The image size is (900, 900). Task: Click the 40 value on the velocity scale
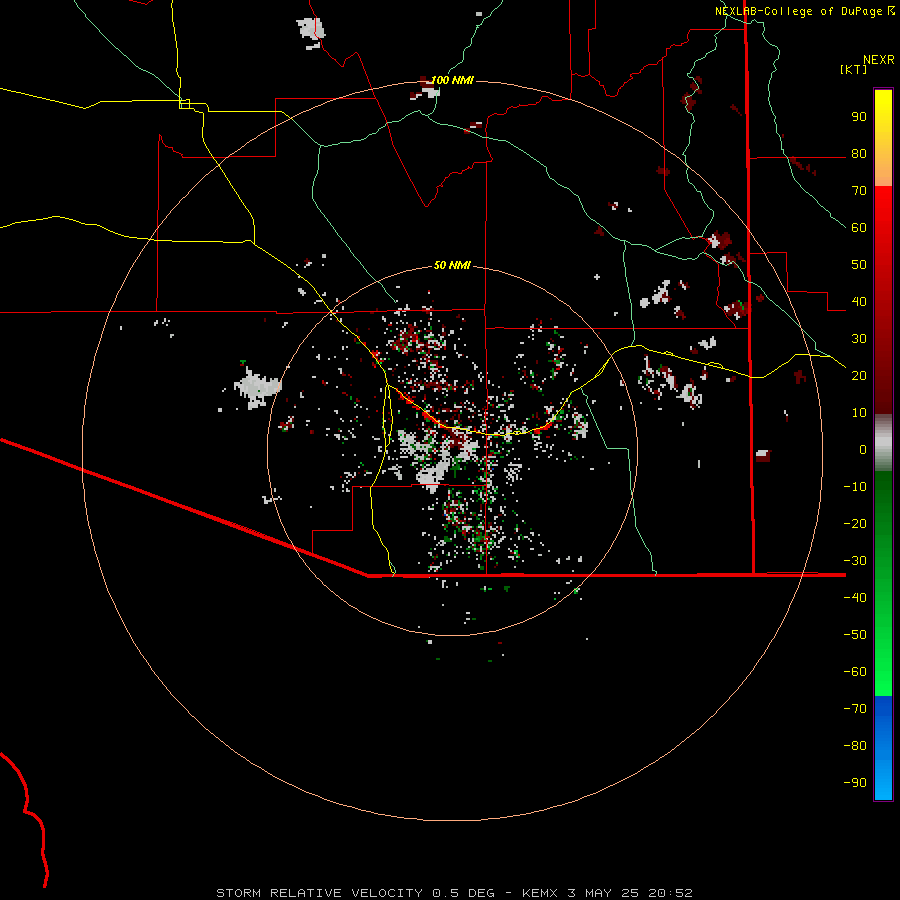(859, 302)
